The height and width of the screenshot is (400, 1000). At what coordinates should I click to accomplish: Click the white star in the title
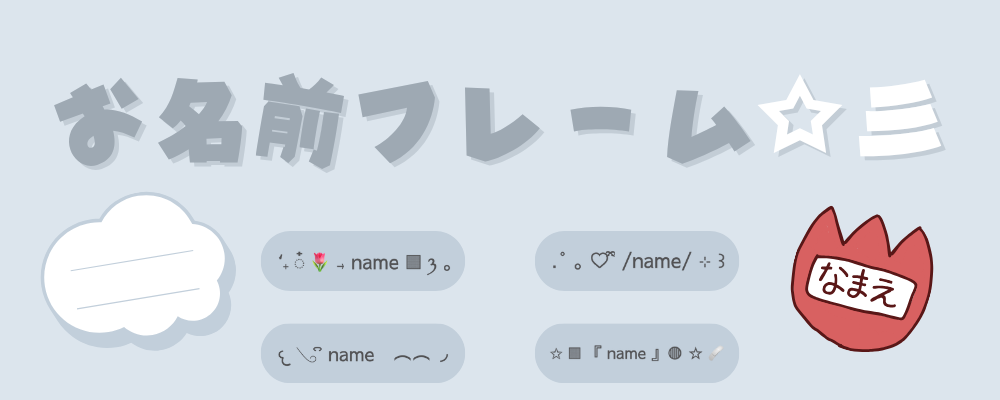(x=799, y=115)
